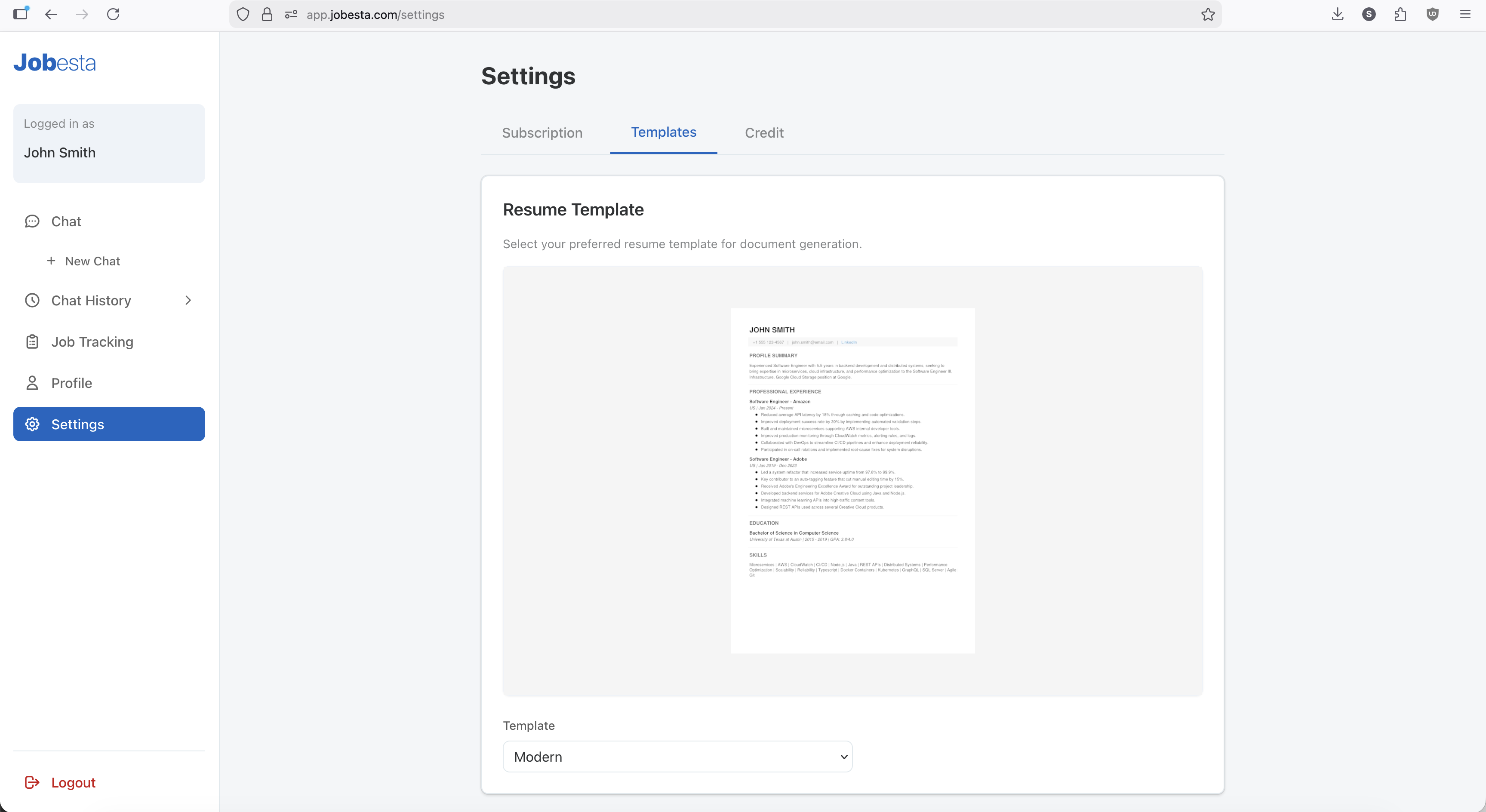
Task: Reload the page with the refresh icon
Action: 114,15
